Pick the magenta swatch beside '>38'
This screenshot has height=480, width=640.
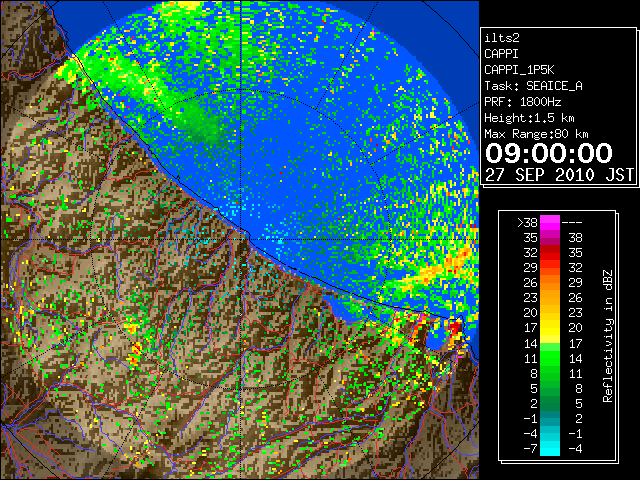click(x=550, y=223)
